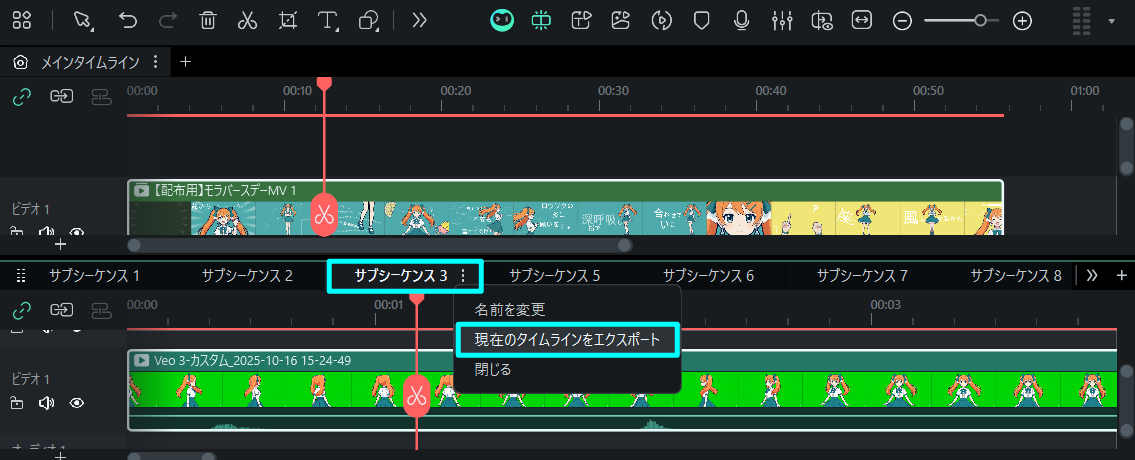Select the メインタイムライン tab
This screenshot has height=460, width=1135.
pos(90,62)
